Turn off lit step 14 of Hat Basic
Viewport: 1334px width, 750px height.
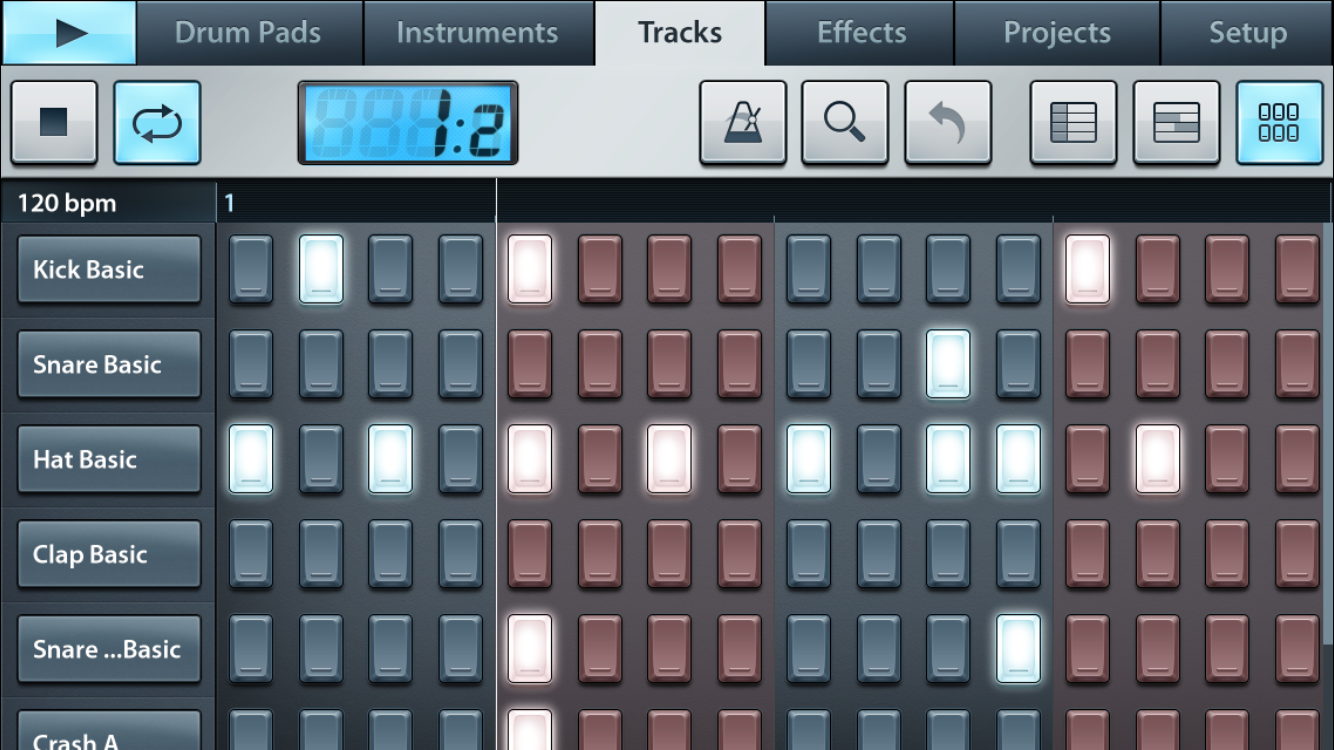coord(1158,459)
